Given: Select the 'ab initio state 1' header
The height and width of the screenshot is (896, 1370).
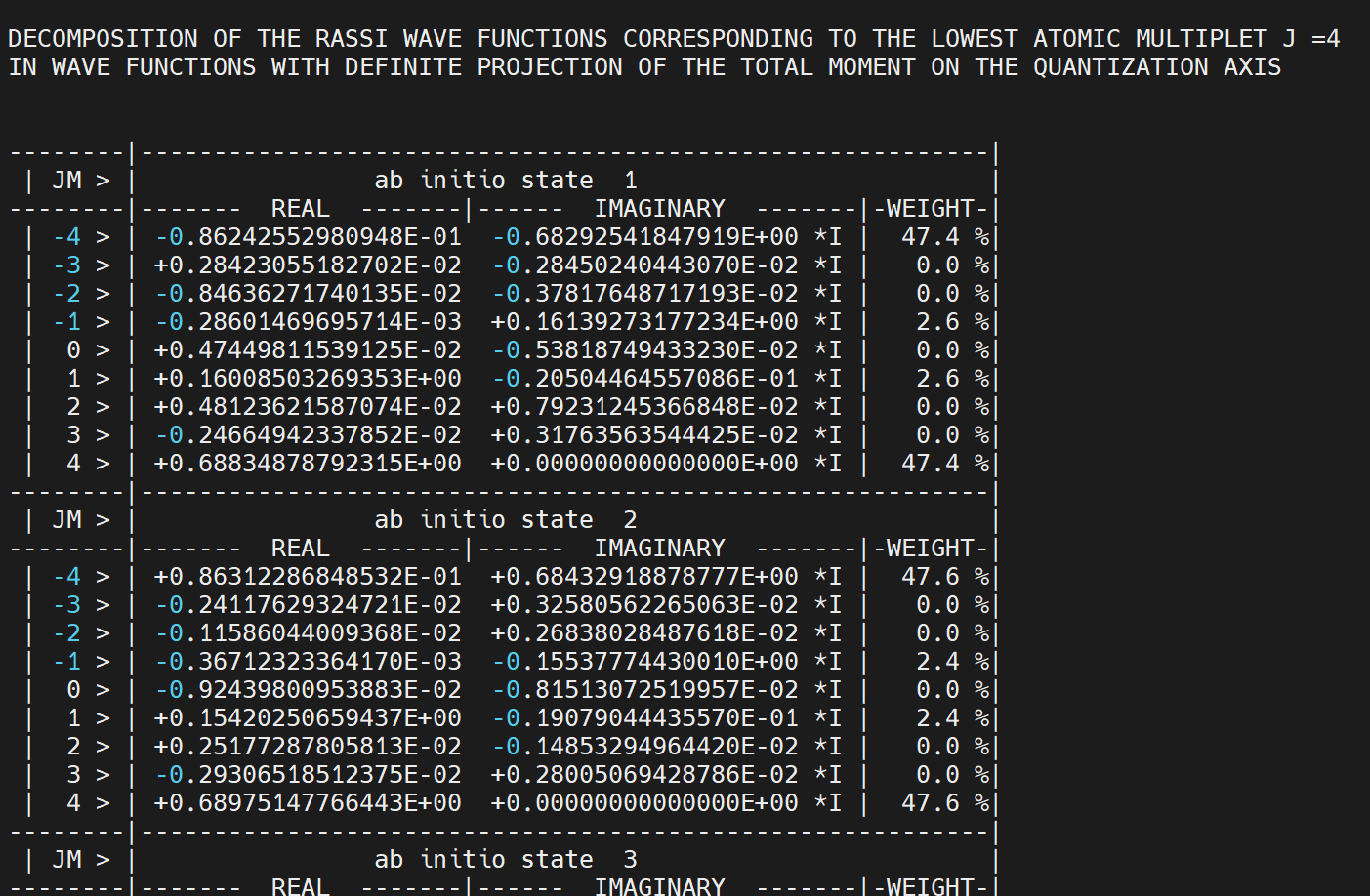Looking at the screenshot, I should tap(505, 181).
